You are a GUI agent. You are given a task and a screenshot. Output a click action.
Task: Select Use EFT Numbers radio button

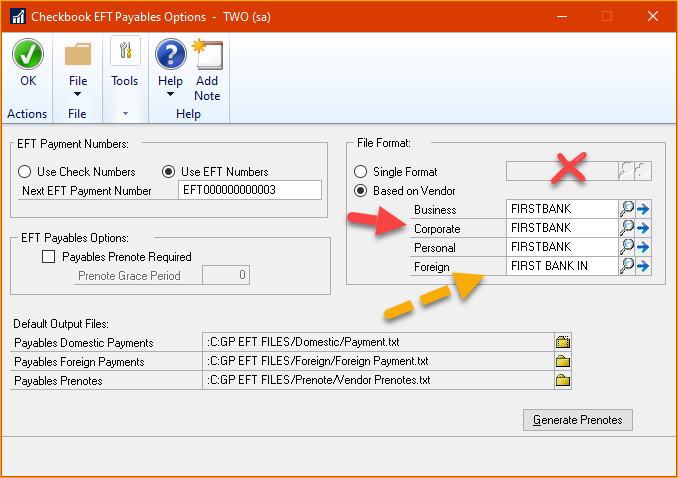168,172
